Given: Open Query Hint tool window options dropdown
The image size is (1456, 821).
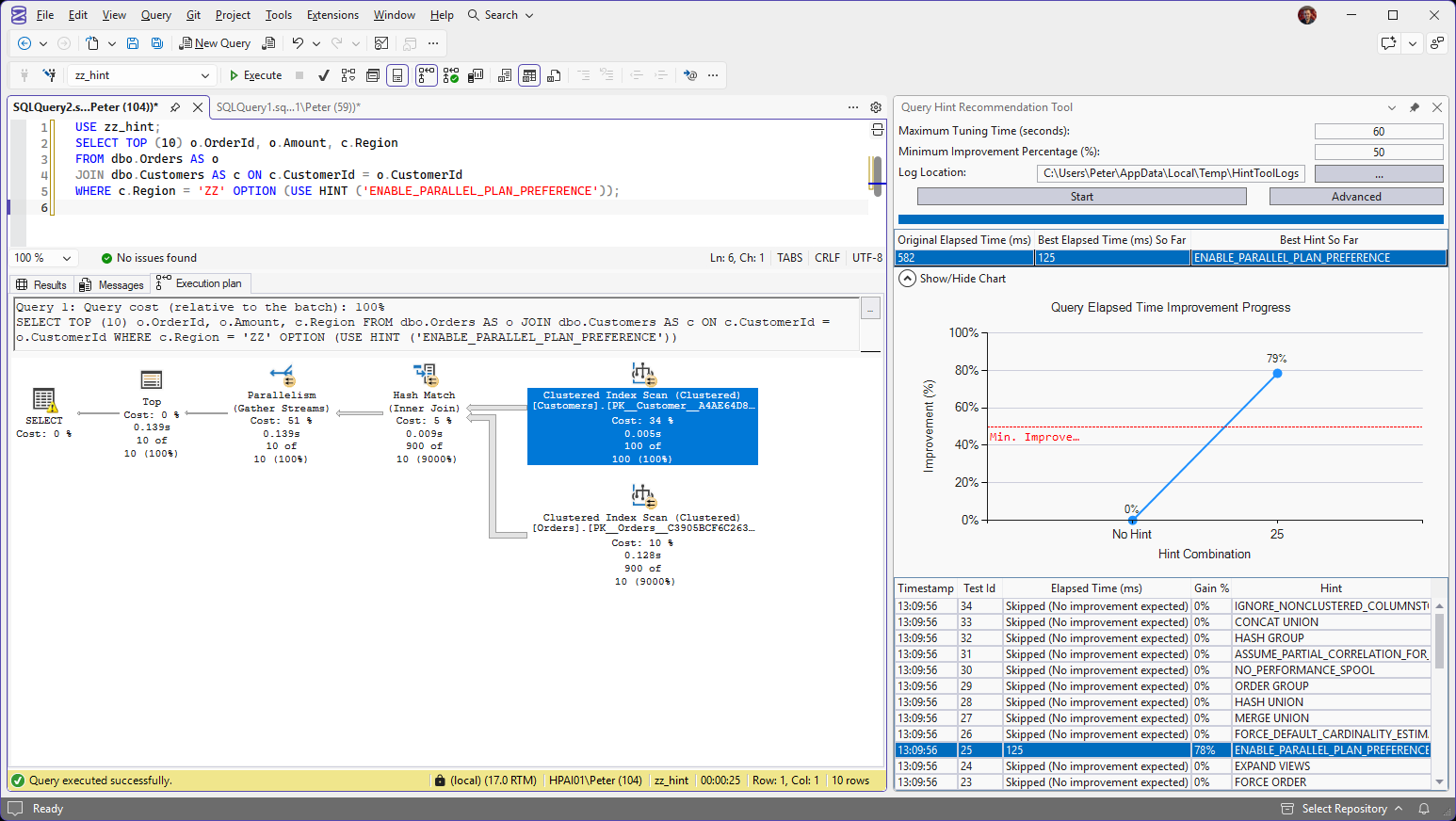Looking at the screenshot, I should [x=1392, y=107].
